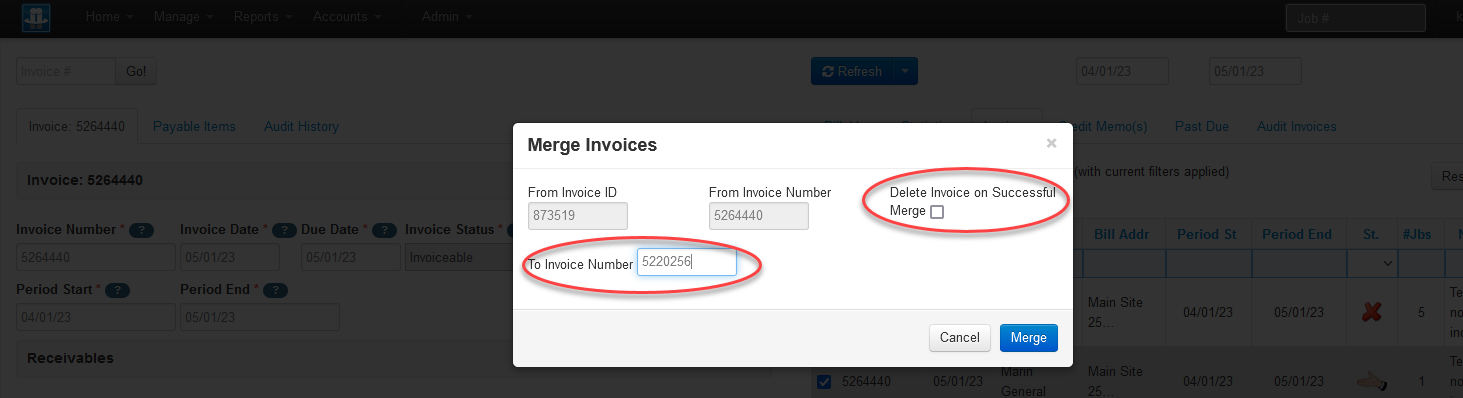The height and width of the screenshot is (398, 1463).
Task: Click the red X status icon
Action: (1372, 312)
